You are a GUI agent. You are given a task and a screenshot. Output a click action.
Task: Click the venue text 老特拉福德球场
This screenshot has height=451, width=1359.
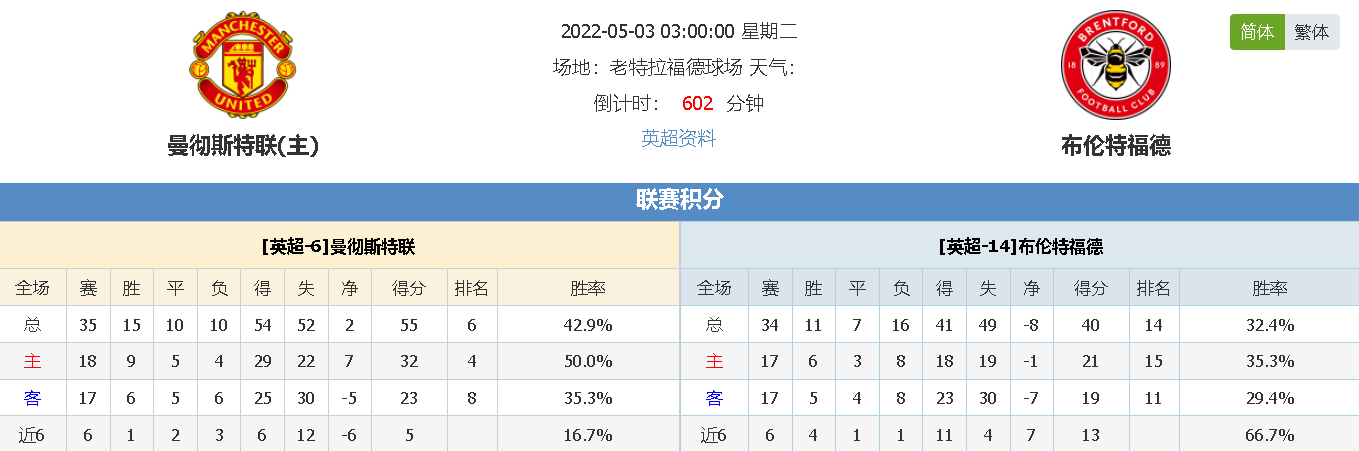(676, 67)
